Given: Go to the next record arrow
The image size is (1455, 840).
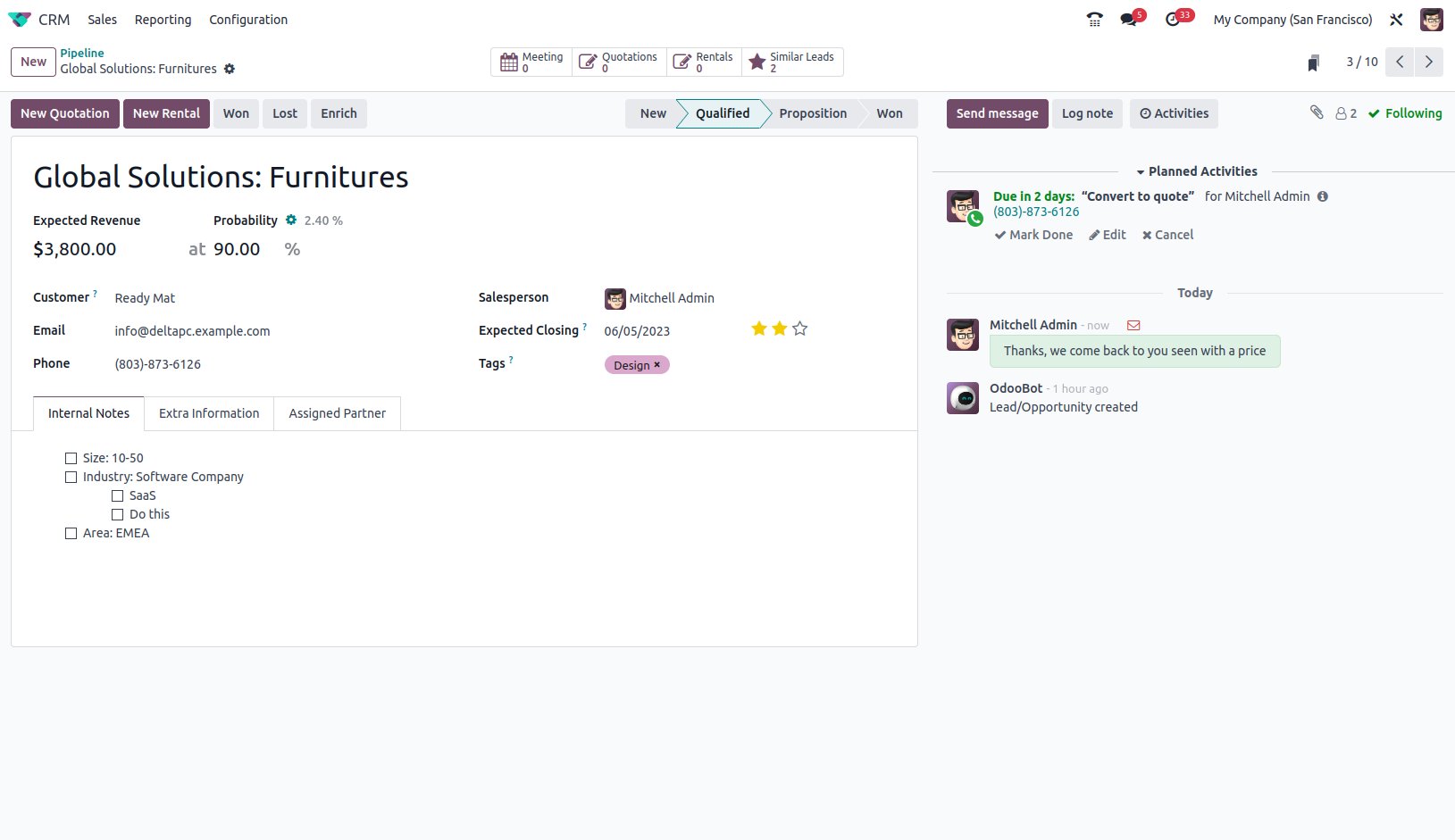Looking at the screenshot, I should (x=1428, y=62).
